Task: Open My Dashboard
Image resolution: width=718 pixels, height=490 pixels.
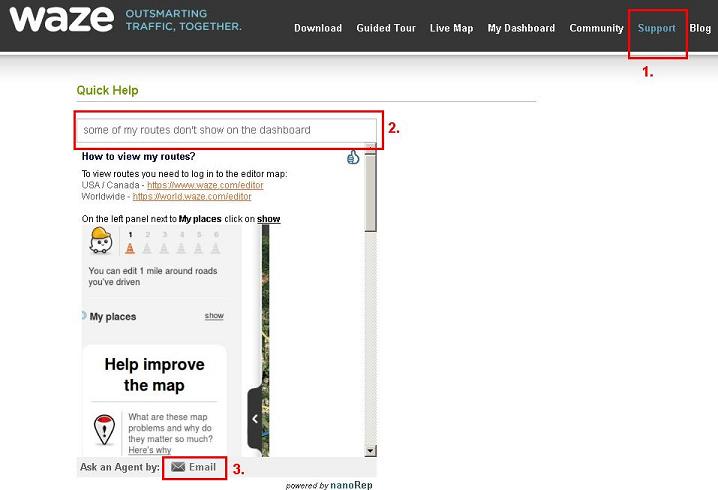Action: tap(521, 28)
